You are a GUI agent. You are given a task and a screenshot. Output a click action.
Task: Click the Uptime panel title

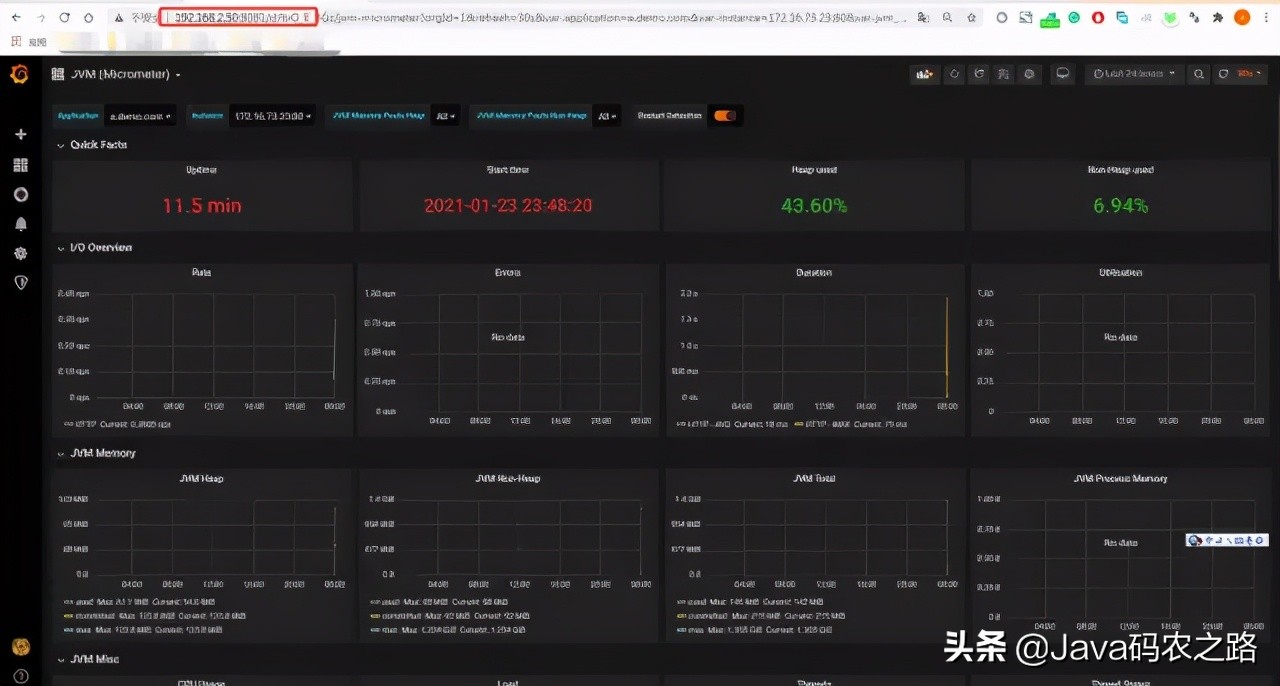[202, 170]
